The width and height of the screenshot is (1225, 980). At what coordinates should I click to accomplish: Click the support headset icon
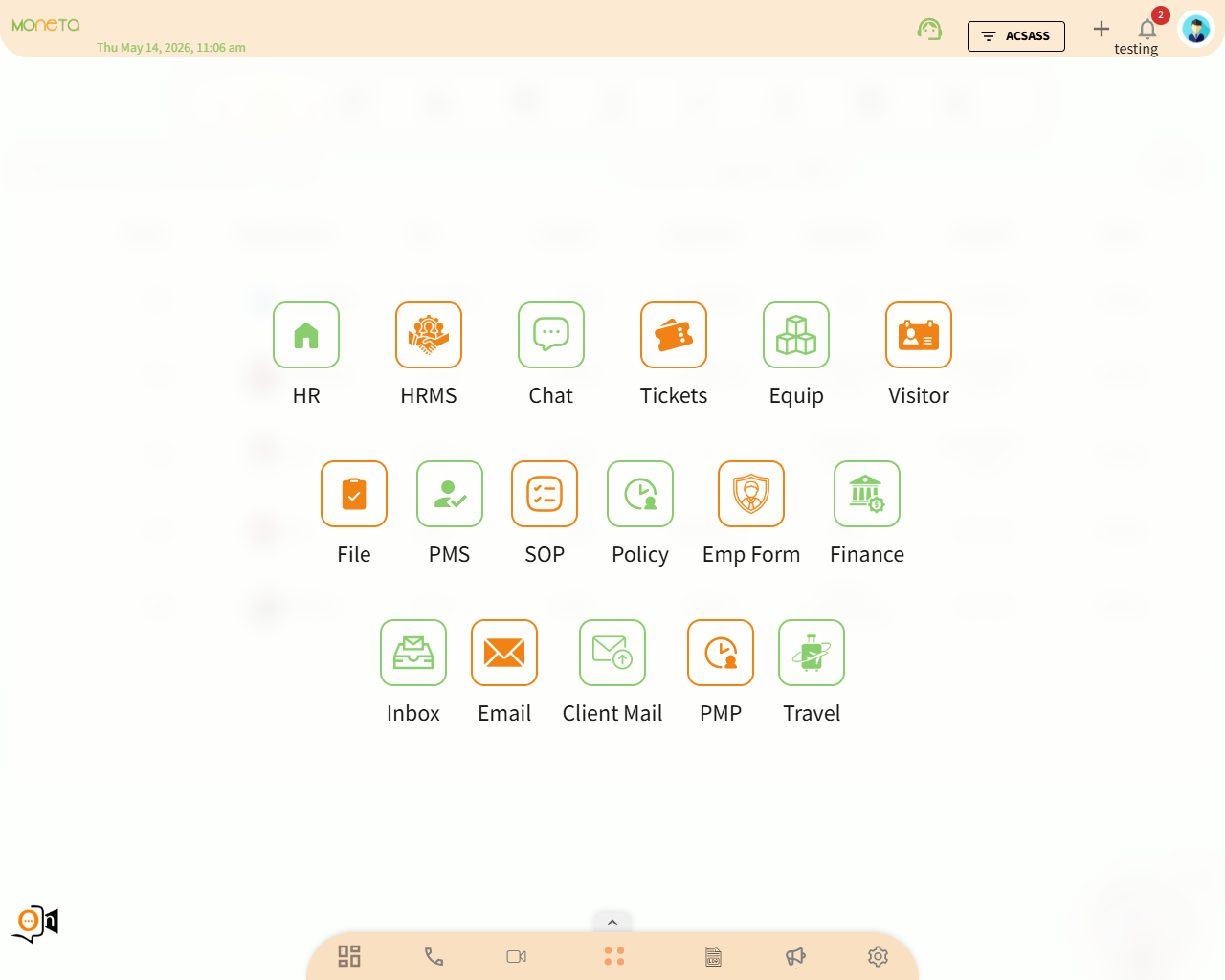tap(929, 30)
